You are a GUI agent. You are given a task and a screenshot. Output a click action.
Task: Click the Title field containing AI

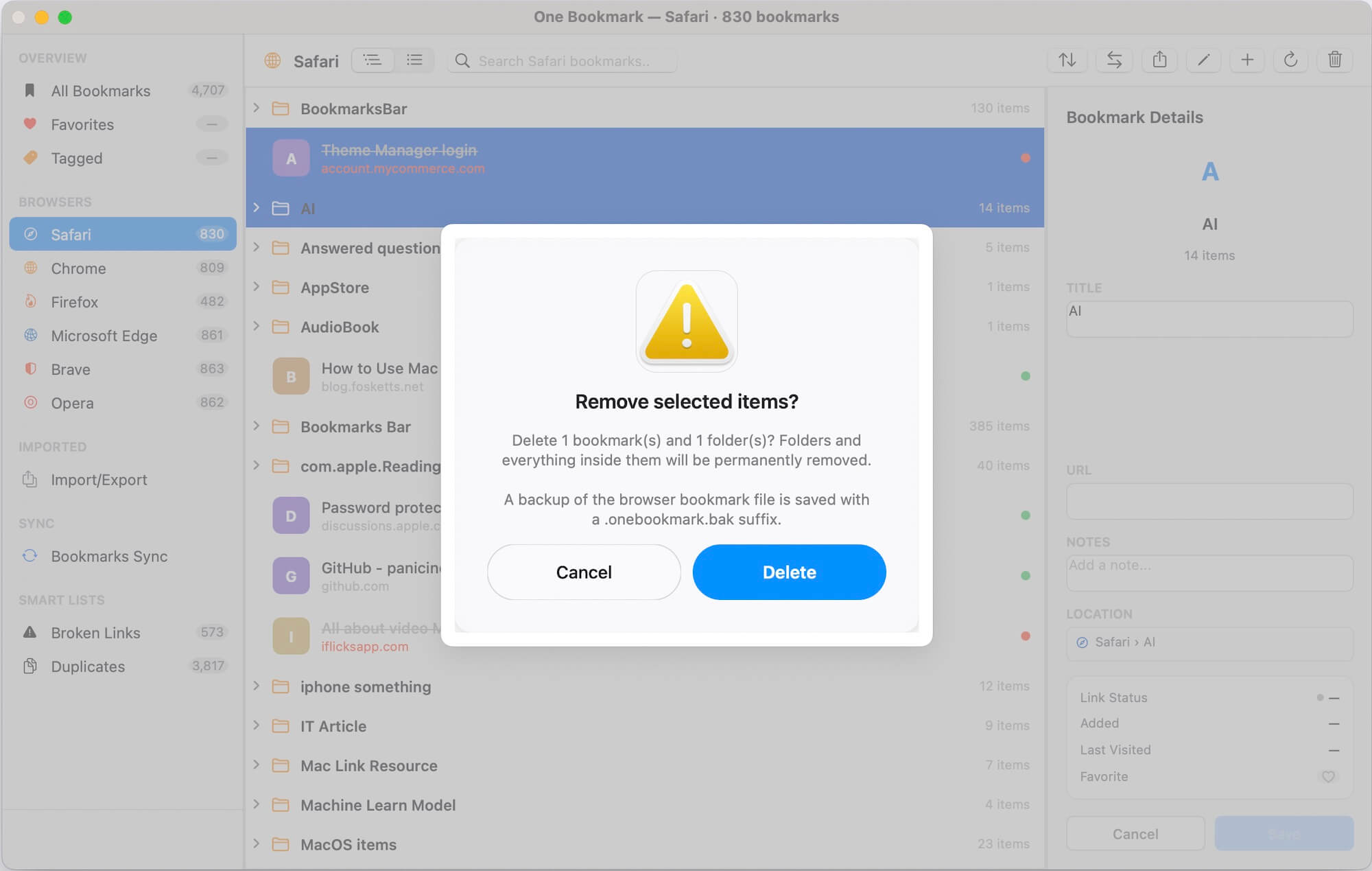pos(1209,319)
